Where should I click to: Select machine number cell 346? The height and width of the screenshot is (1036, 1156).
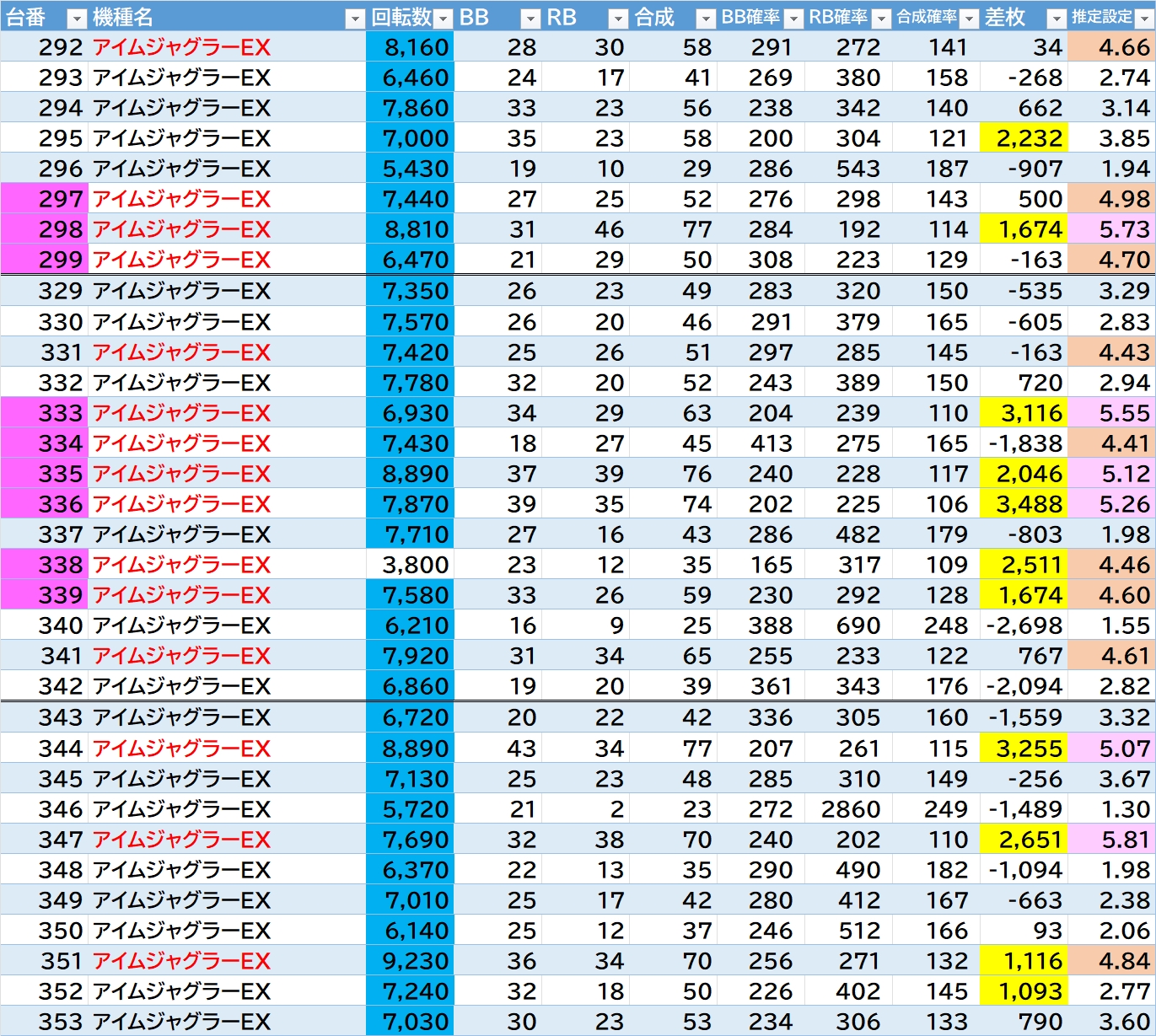(44, 809)
